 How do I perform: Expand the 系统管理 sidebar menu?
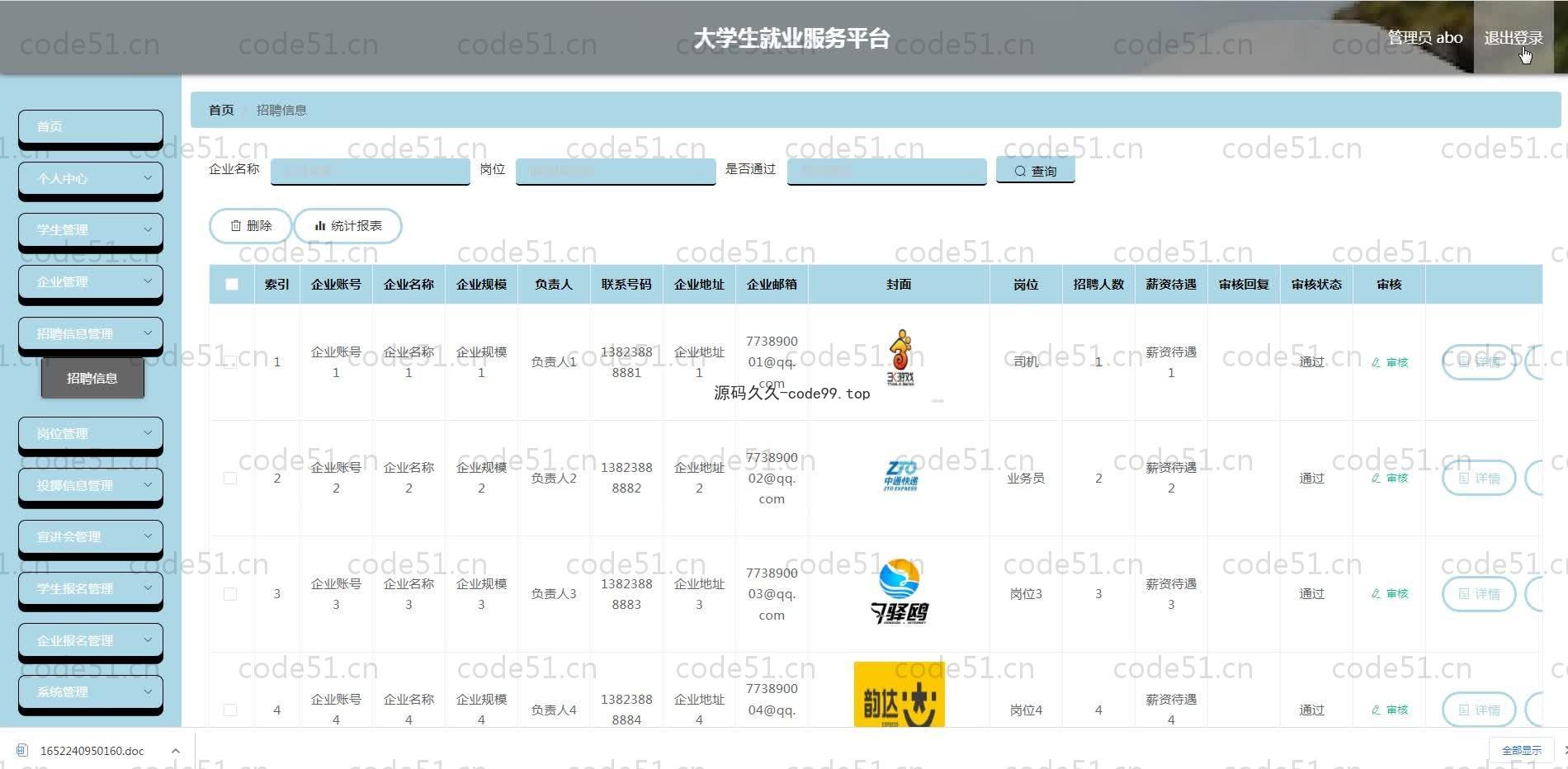(x=90, y=691)
